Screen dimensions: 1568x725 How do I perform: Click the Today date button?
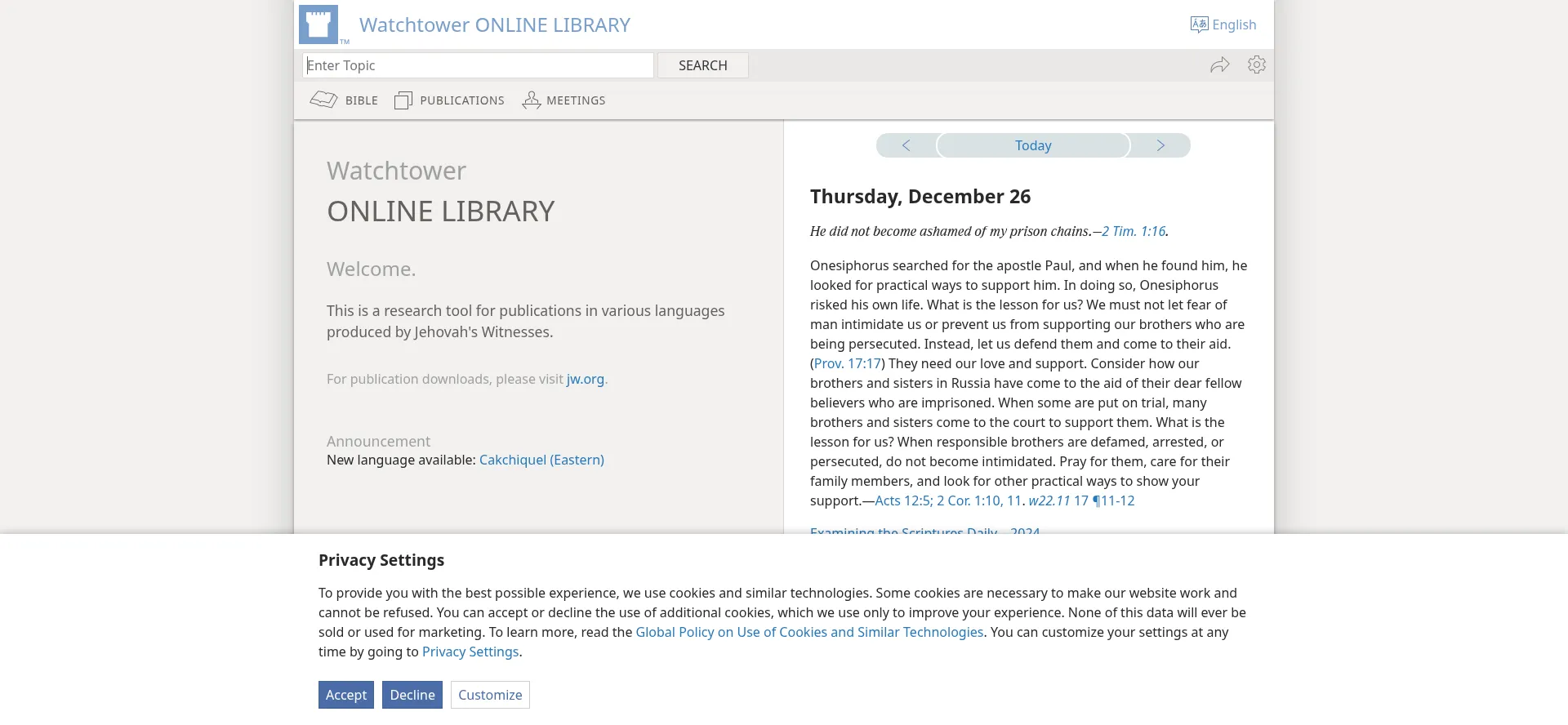tap(1033, 145)
